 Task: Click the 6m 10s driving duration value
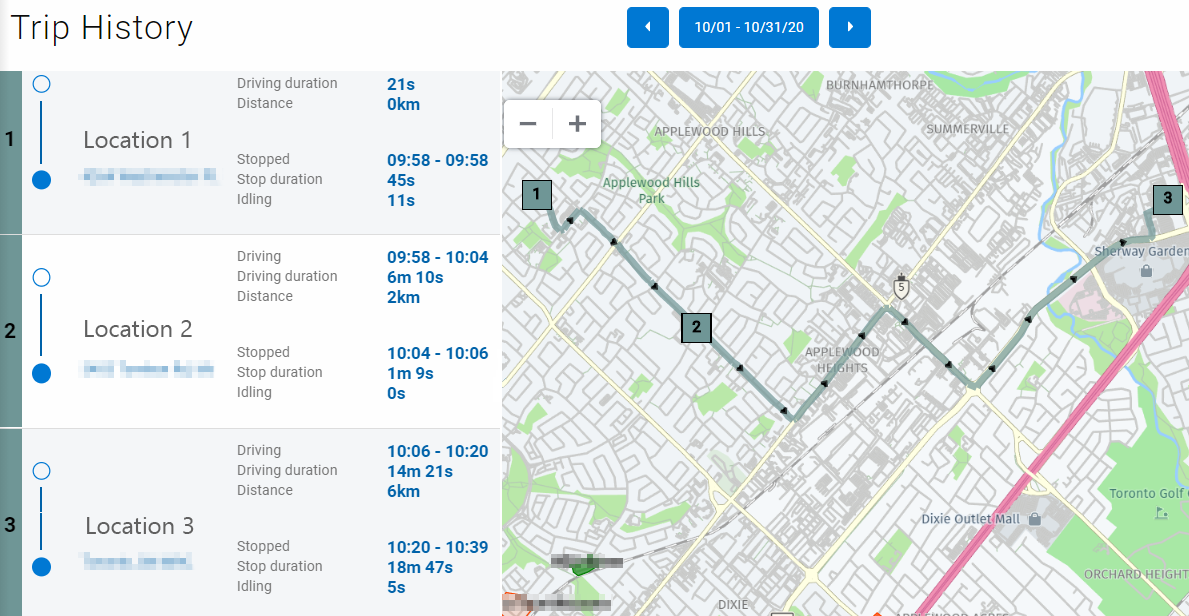(x=415, y=277)
